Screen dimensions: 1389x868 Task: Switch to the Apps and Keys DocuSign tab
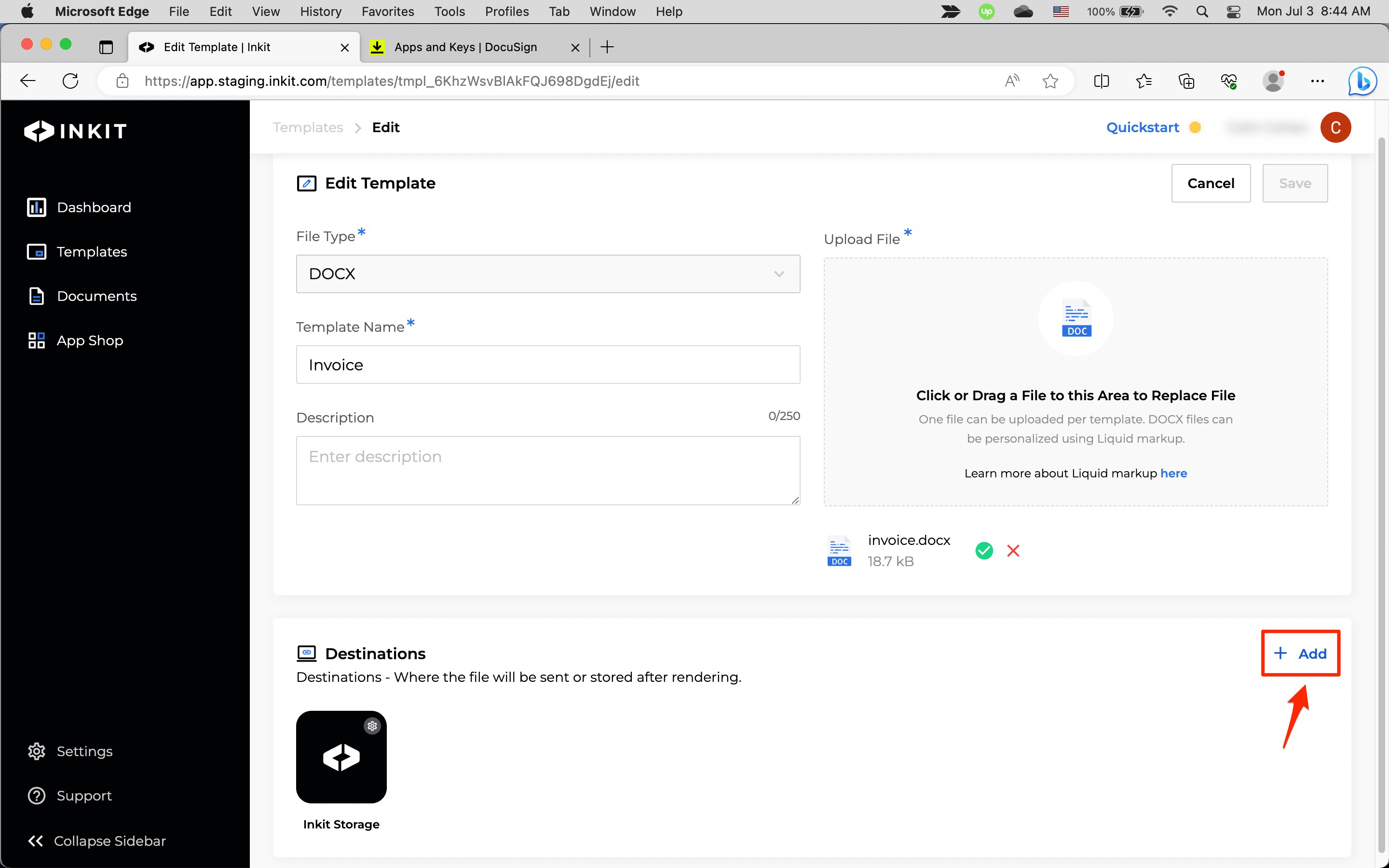(465, 47)
